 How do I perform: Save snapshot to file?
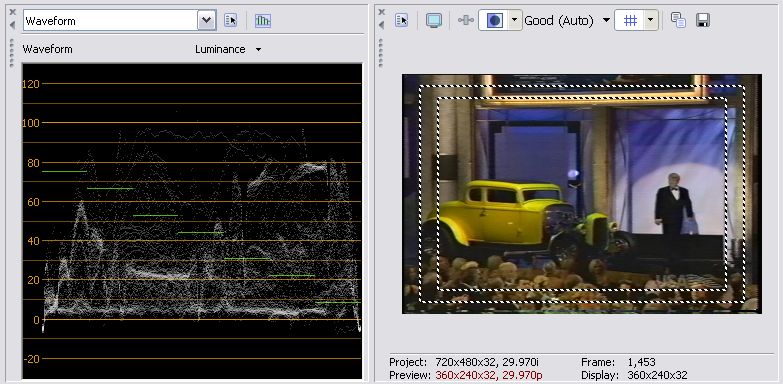pos(703,20)
